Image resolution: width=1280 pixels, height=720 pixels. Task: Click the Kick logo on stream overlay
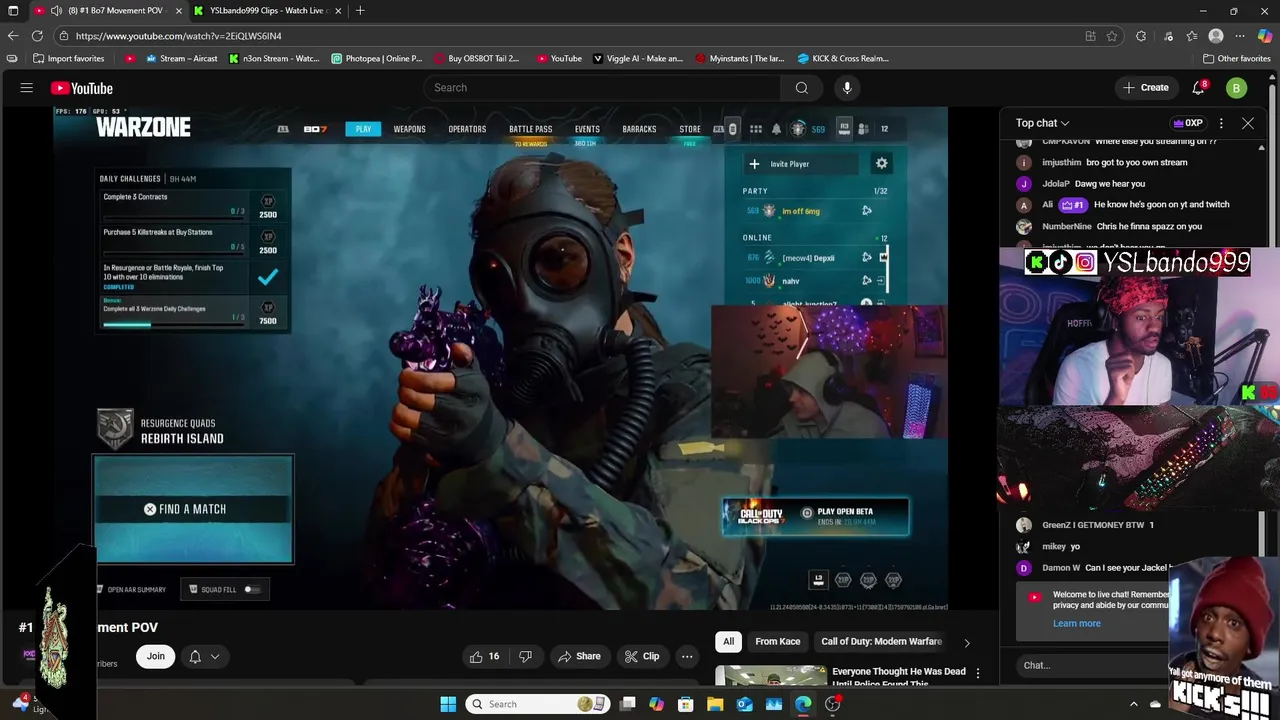click(1037, 262)
